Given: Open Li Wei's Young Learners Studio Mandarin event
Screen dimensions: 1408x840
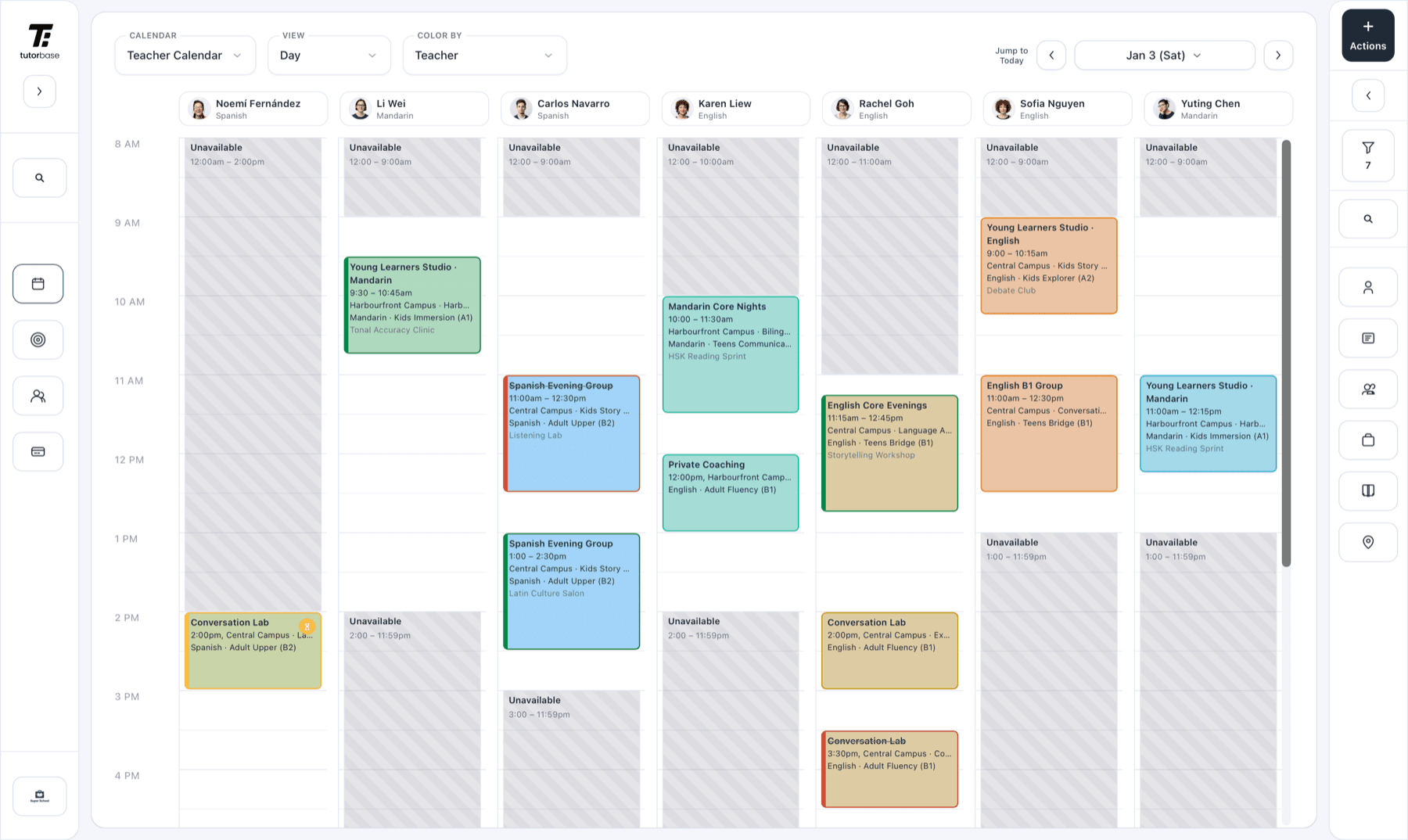Looking at the screenshot, I should point(412,305).
